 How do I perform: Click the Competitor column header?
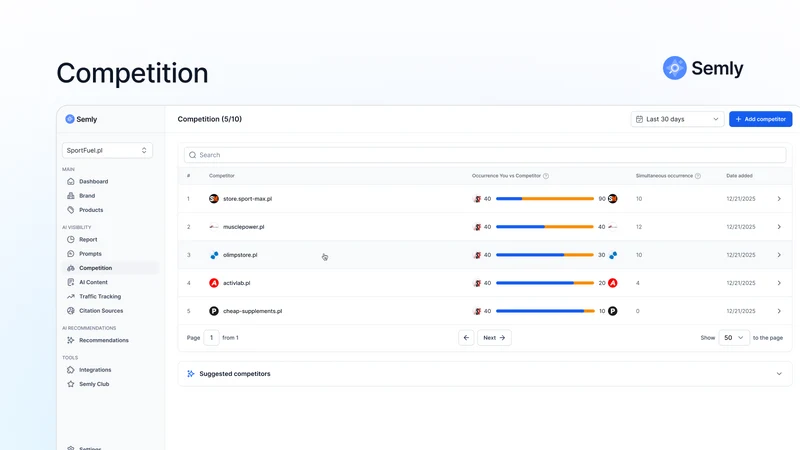(221, 176)
